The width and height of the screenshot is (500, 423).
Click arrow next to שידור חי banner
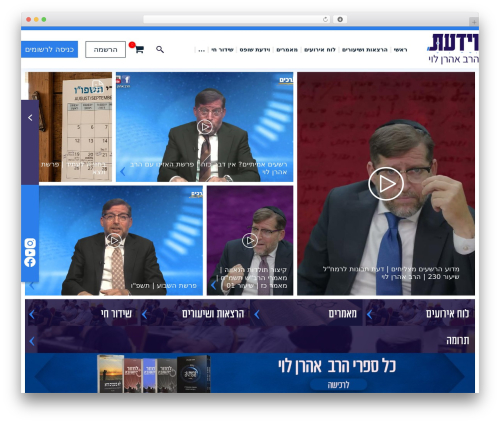pos(32,314)
